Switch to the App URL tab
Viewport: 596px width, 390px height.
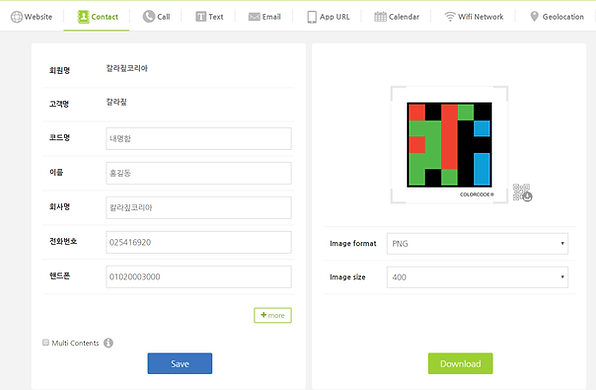pos(328,17)
